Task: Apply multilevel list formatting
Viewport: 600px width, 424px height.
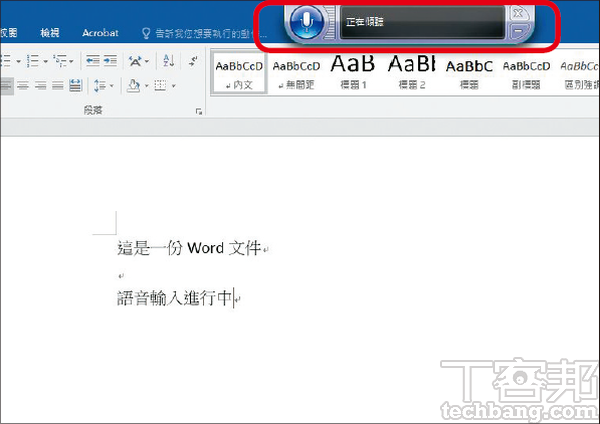Action: (x=60, y=60)
